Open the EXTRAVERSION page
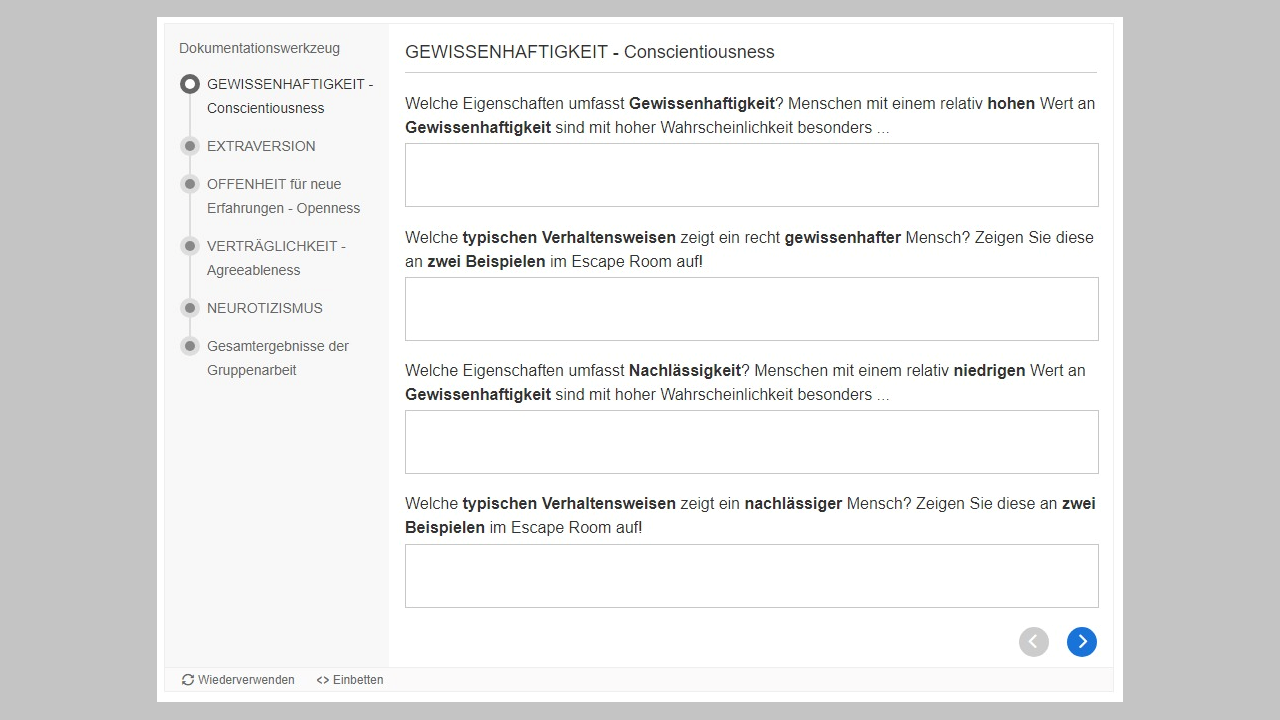Viewport: 1280px width, 720px height. click(x=261, y=146)
